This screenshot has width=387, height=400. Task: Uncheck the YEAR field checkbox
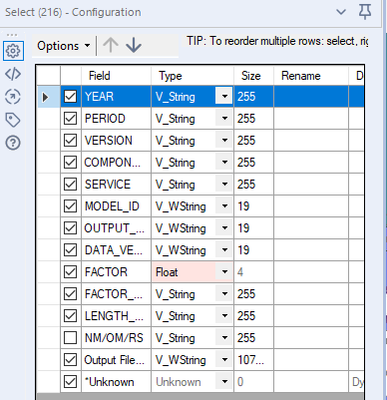pyautogui.click(x=70, y=97)
